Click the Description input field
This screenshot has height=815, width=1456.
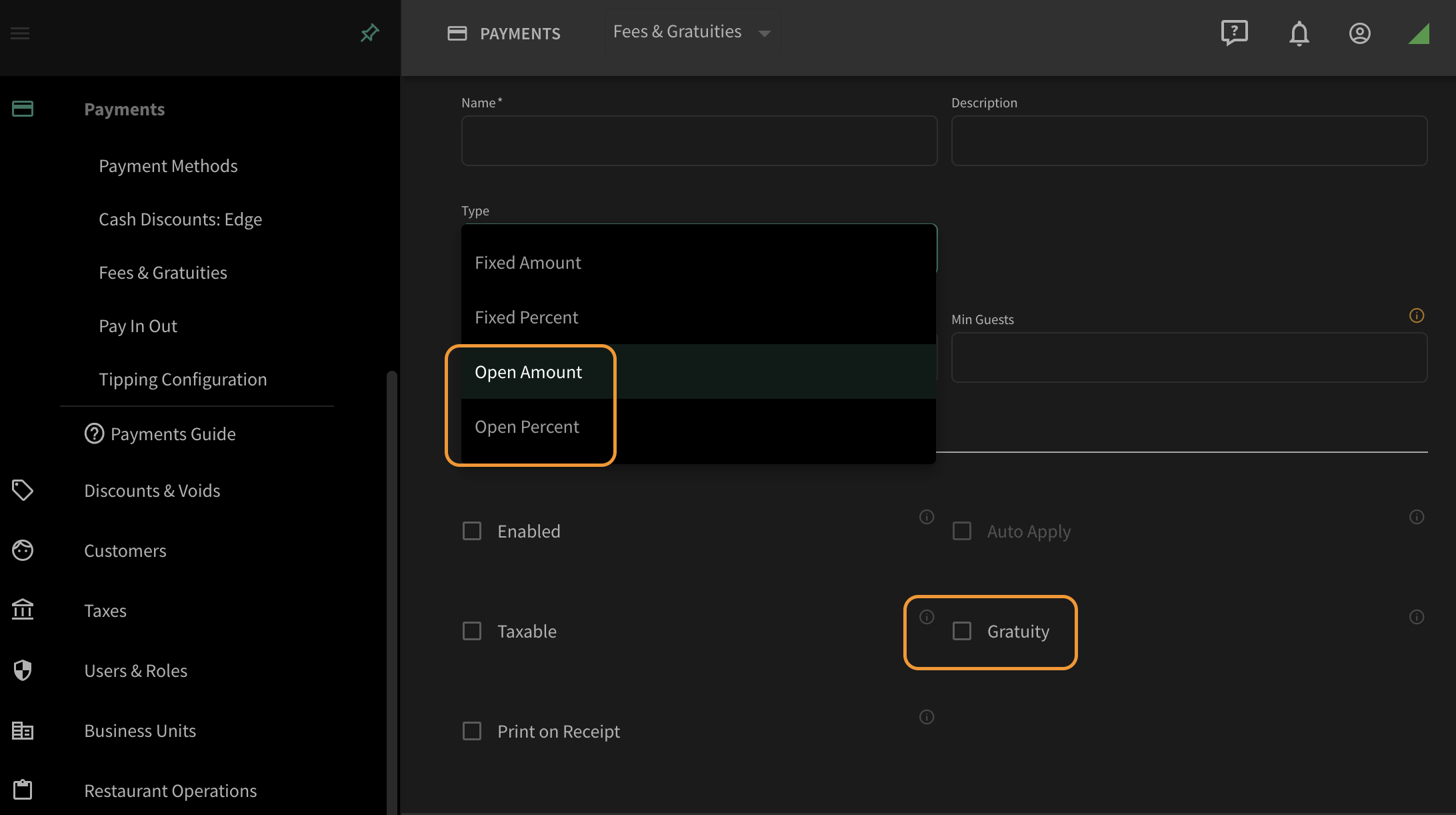tap(1189, 141)
